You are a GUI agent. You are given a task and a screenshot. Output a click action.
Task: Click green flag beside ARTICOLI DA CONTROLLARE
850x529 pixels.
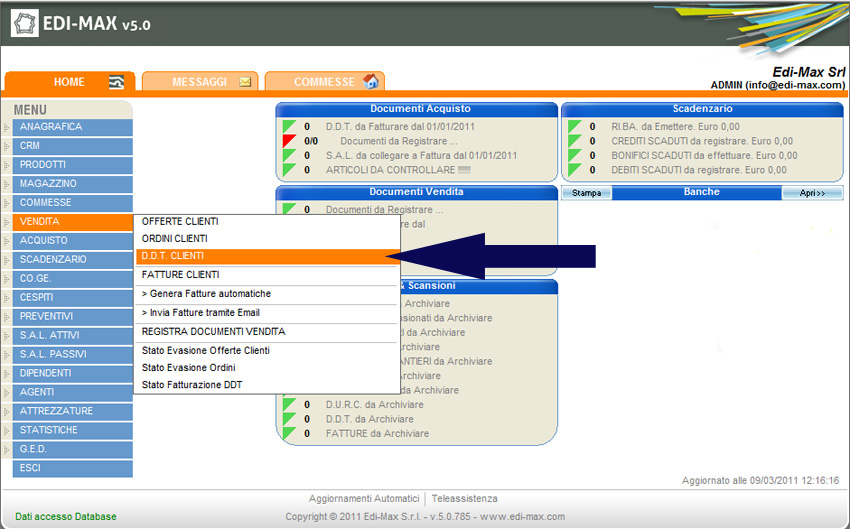pos(290,170)
